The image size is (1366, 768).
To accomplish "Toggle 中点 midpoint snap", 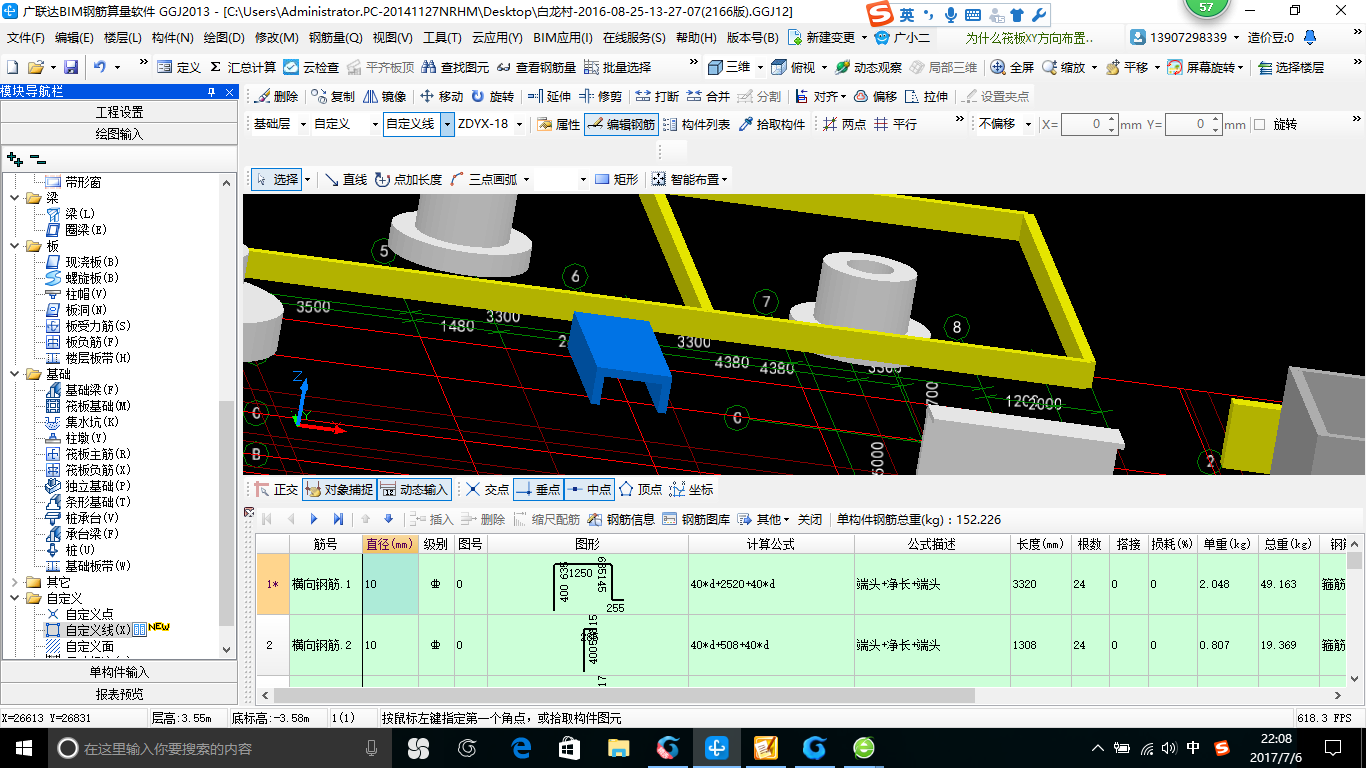I will coord(589,490).
